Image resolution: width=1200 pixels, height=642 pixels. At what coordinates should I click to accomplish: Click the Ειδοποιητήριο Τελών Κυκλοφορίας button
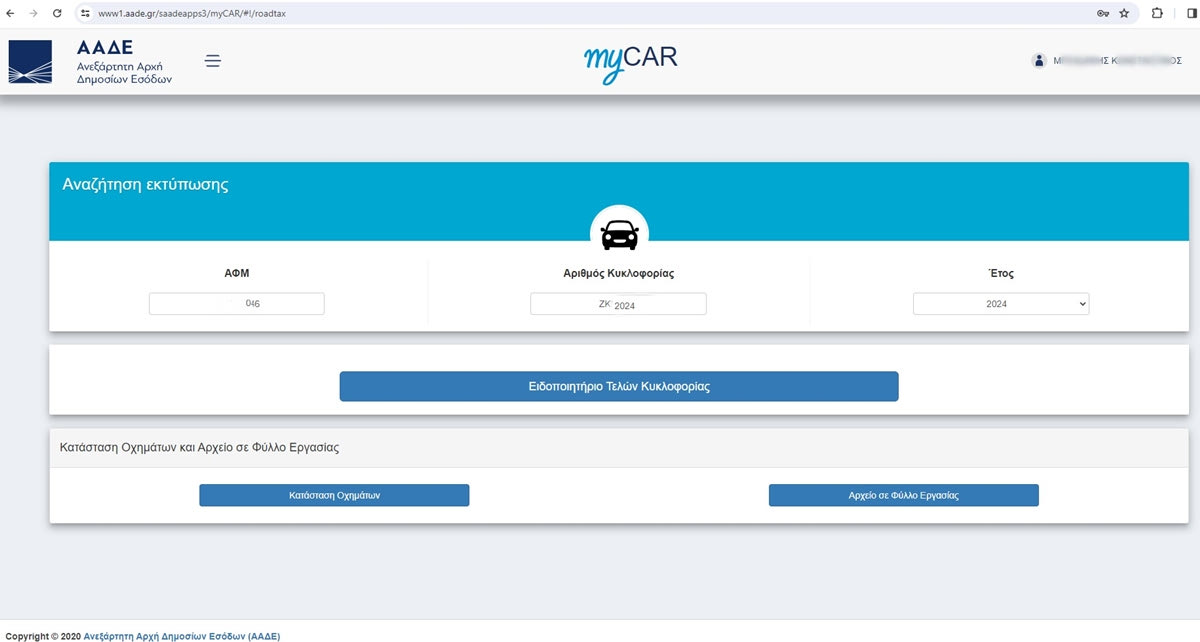tap(619, 386)
